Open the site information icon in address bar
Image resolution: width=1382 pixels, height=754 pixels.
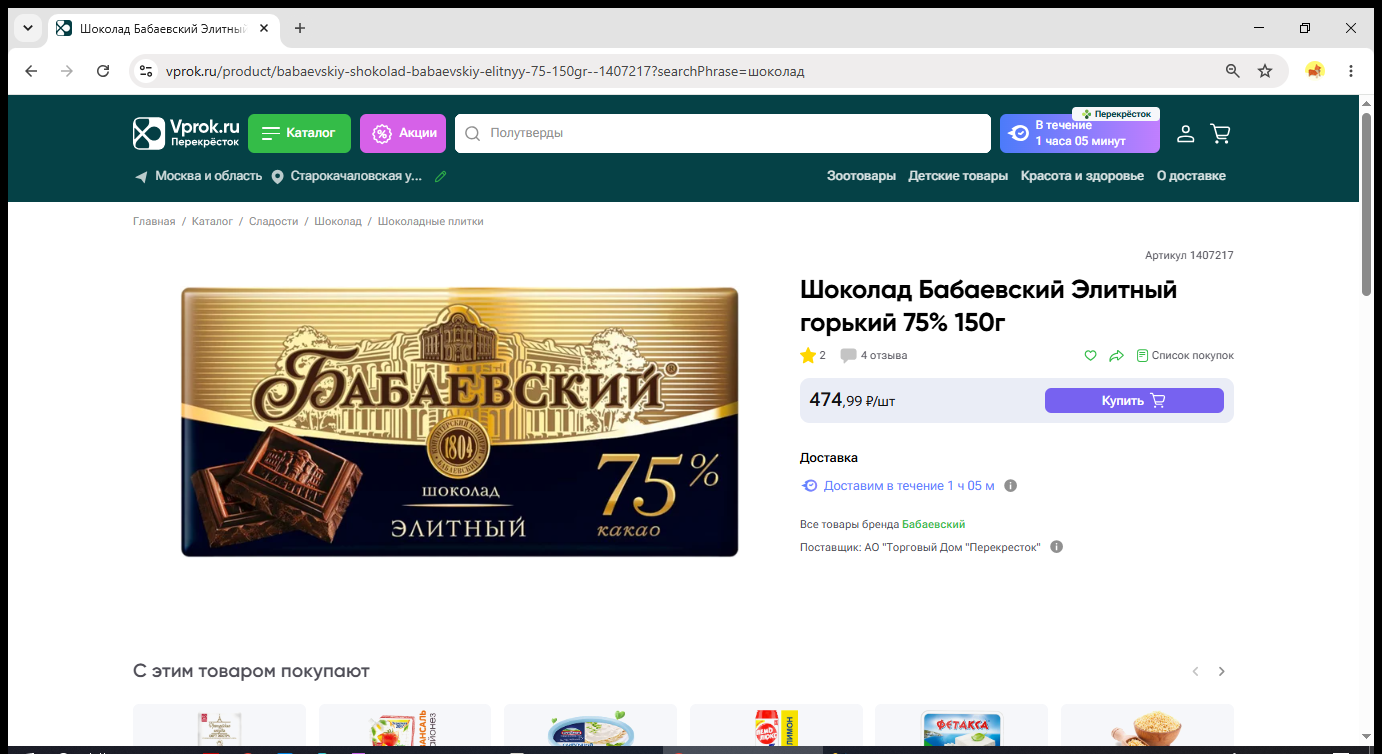pyautogui.click(x=146, y=71)
